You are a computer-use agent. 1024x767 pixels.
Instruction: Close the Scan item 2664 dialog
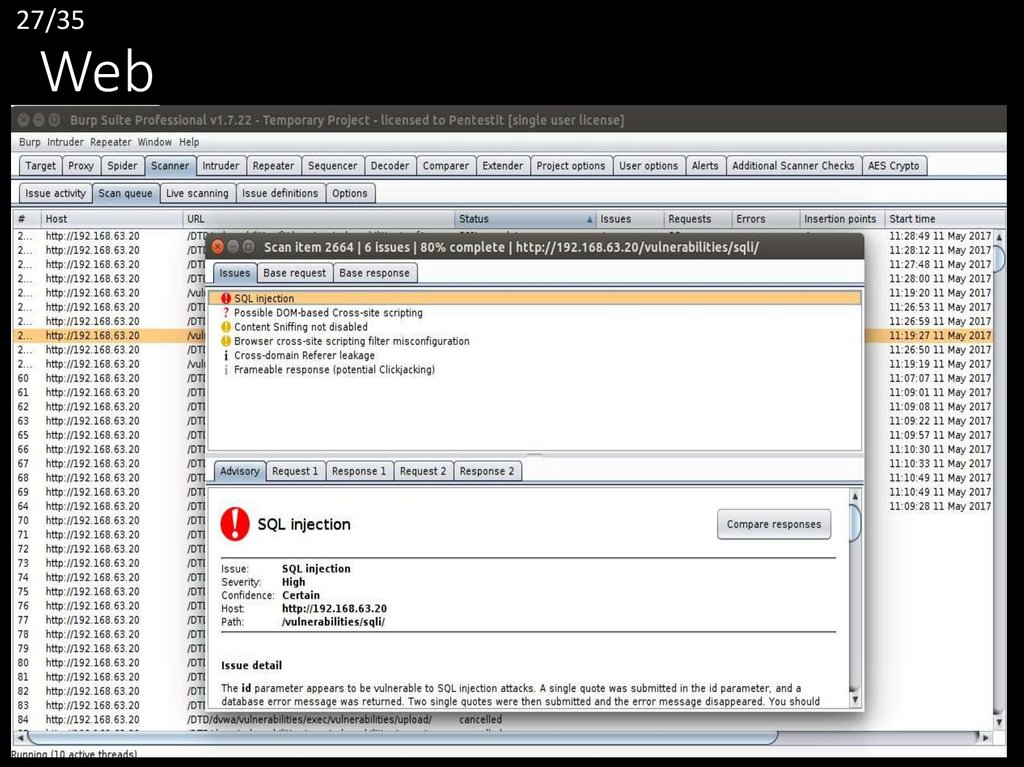tap(218, 246)
